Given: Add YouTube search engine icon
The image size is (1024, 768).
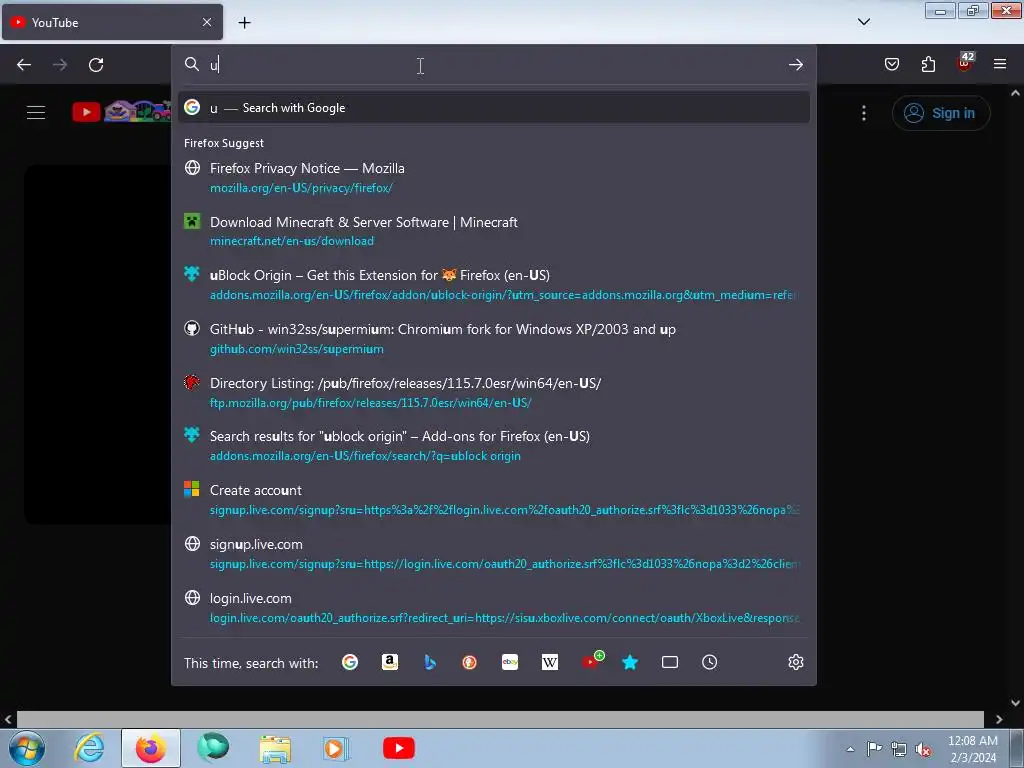Looking at the screenshot, I should (x=592, y=660).
